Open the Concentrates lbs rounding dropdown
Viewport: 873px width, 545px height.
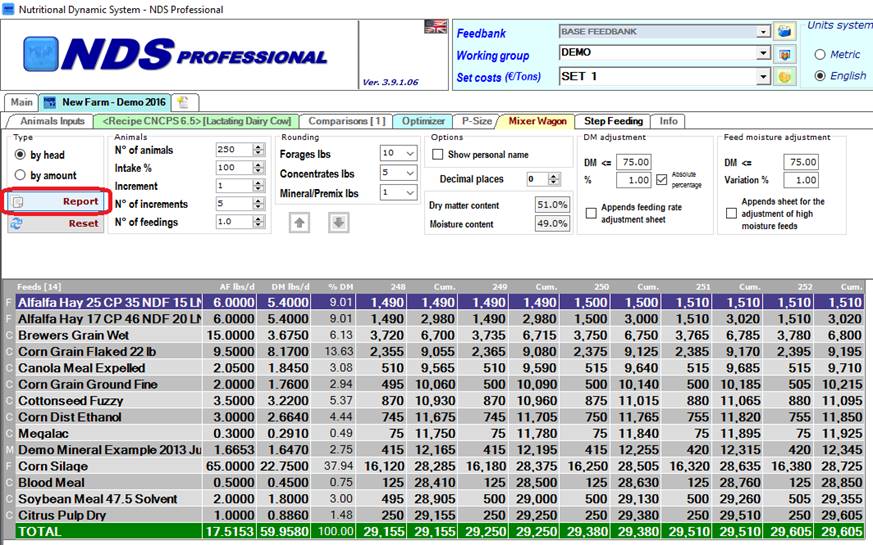click(410, 173)
